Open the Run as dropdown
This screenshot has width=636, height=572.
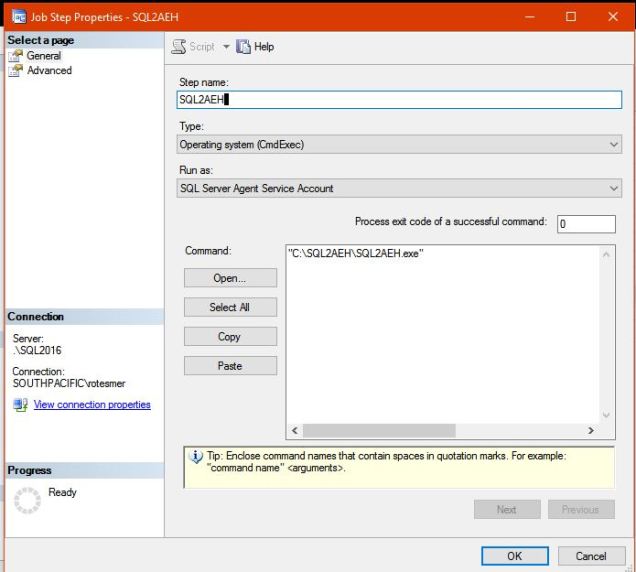click(399, 188)
